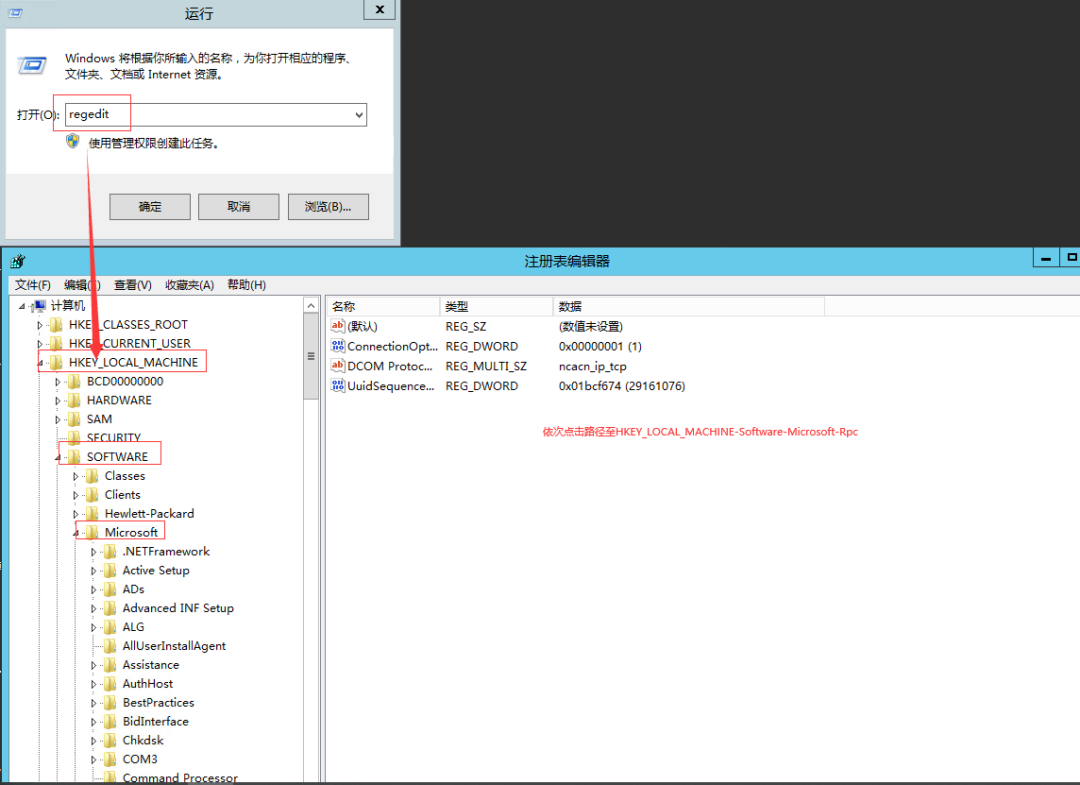Click the regedit text input field
This screenshot has width=1080, height=785.
[216, 115]
